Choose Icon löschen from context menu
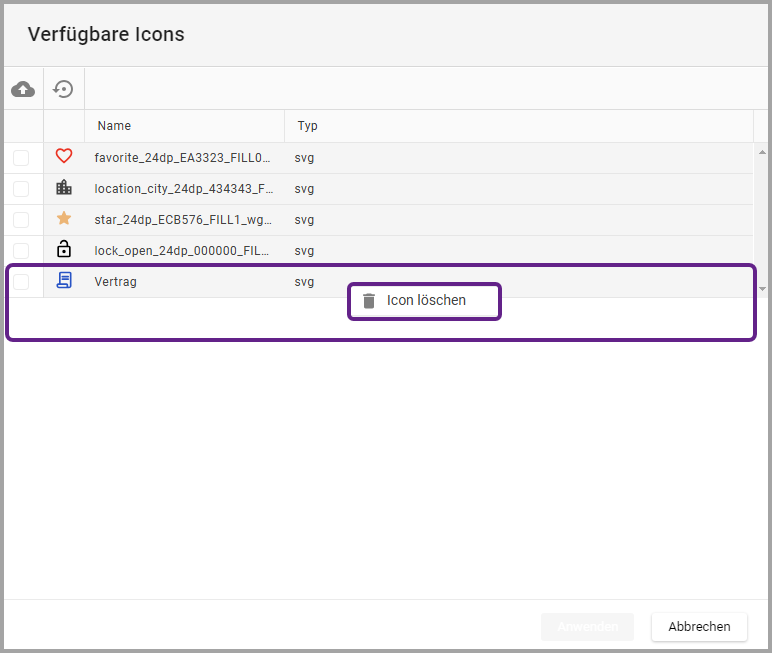772x653 pixels. 426,301
